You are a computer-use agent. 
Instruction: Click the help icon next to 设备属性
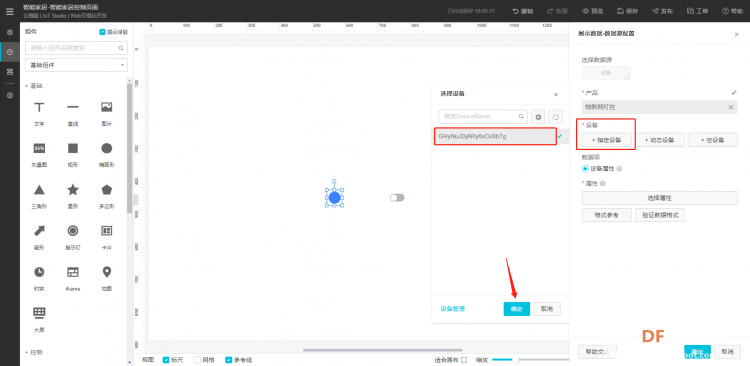point(619,169)
